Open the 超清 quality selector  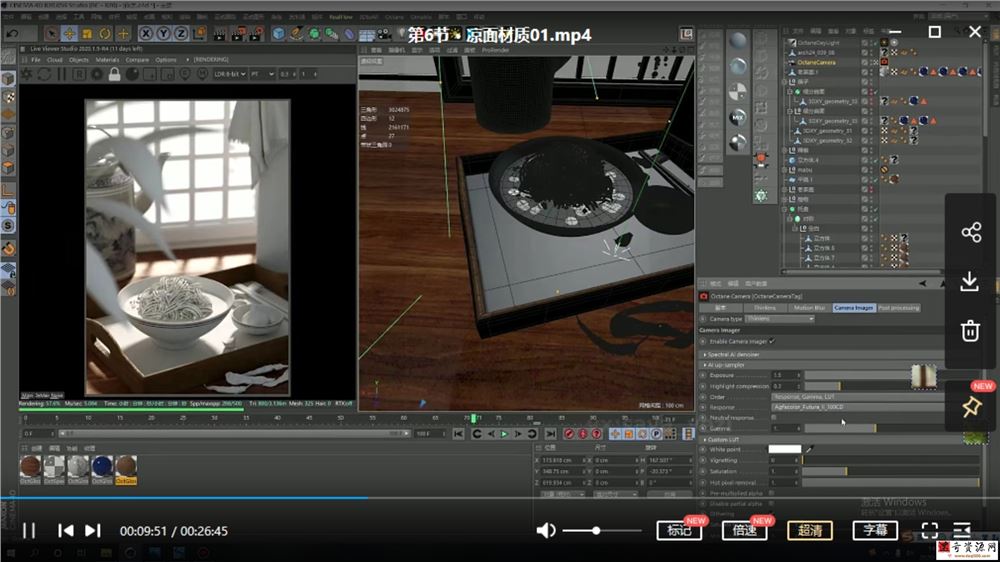tap(810, 530)
